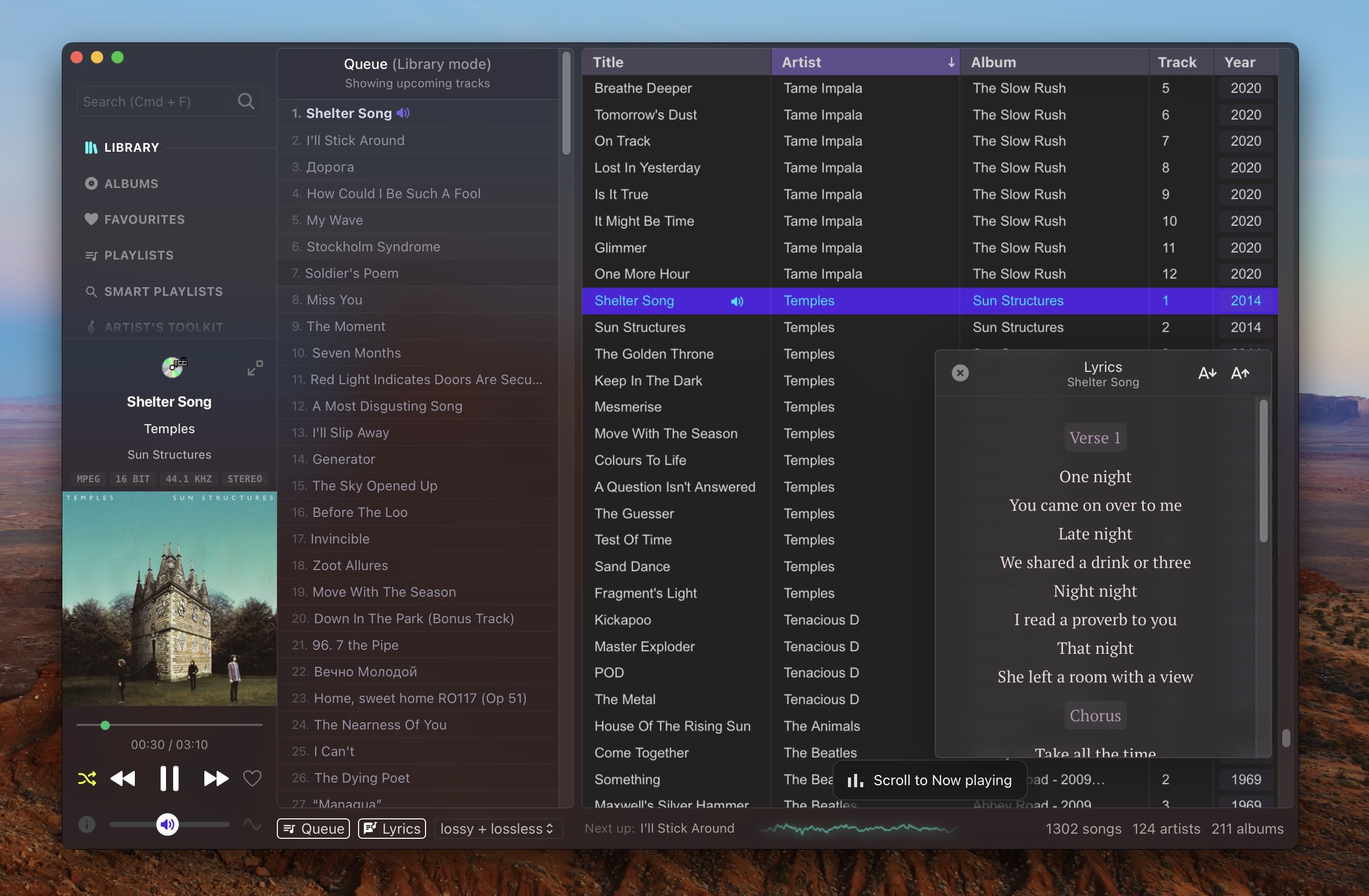Click the Track column header to sort
Image resolution: width=1369 pixels, height=896 pixels.
[x=1177, y=61]
